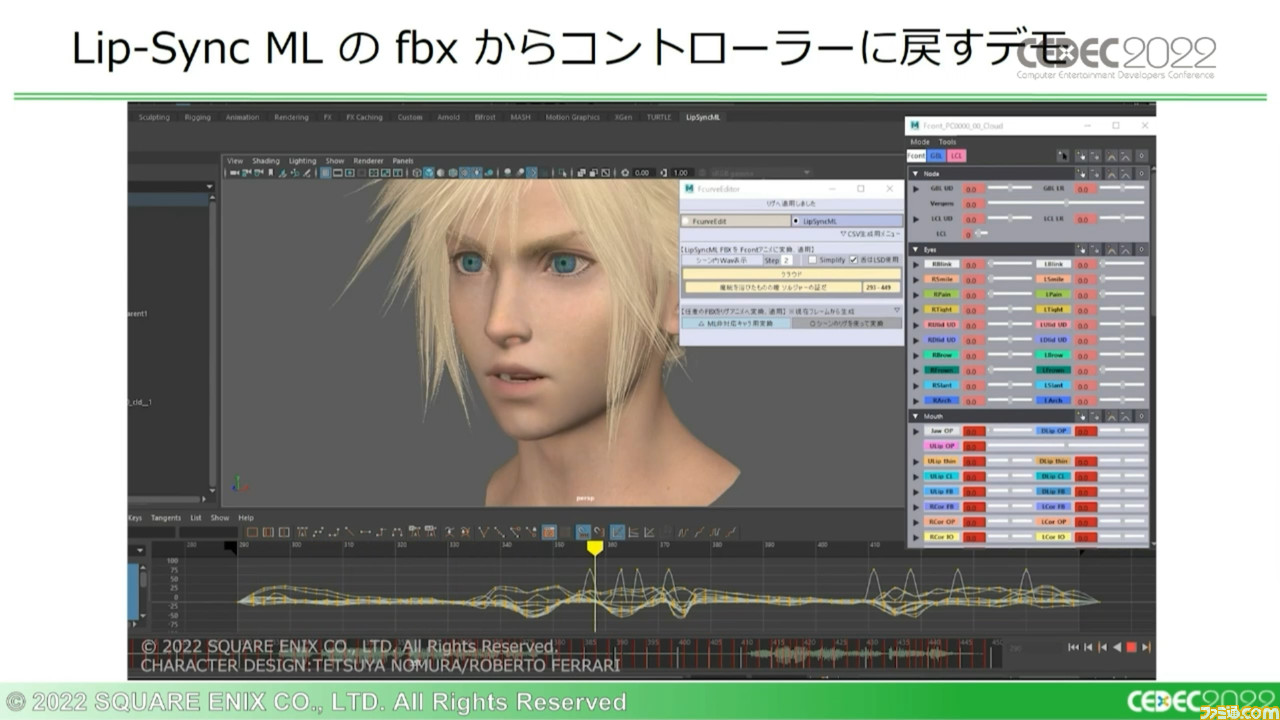The image size is (1280, 720).
Task: Collapse the Mouth section in Fcont window
Action: click(x=915, y=416)
